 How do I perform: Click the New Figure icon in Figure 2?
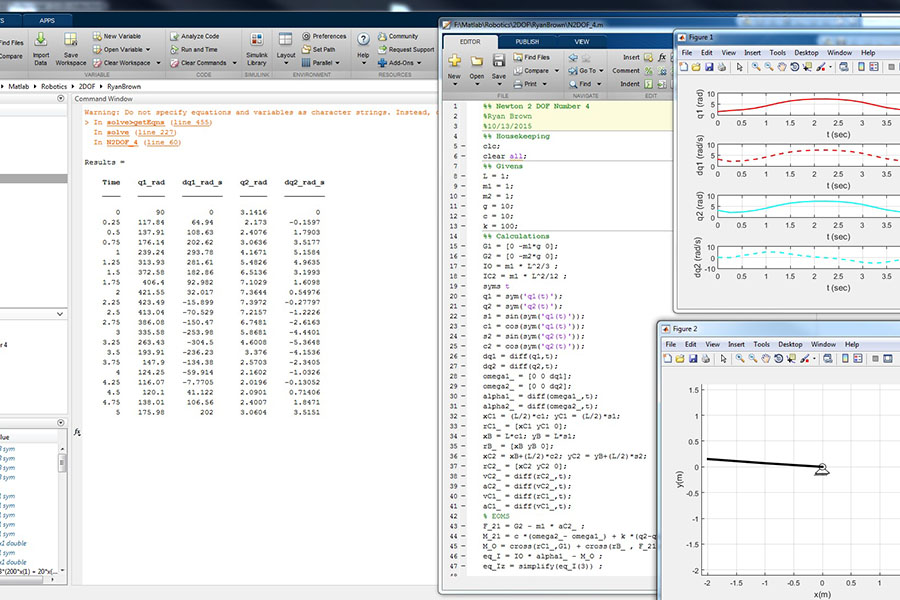point(668,359)
